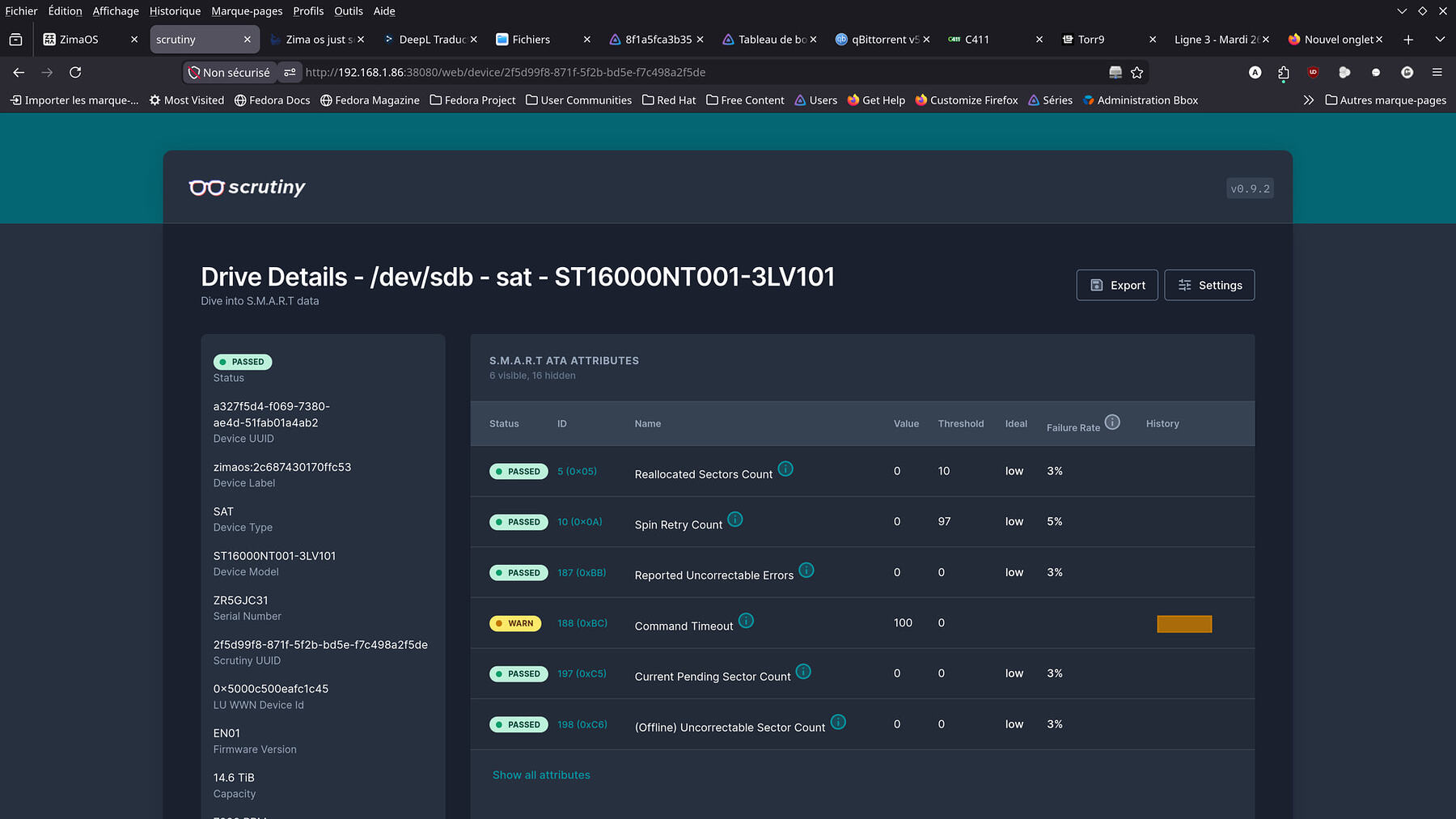
Task: Click WARN badge on Command Timeout row
Action: click(514, 623)
